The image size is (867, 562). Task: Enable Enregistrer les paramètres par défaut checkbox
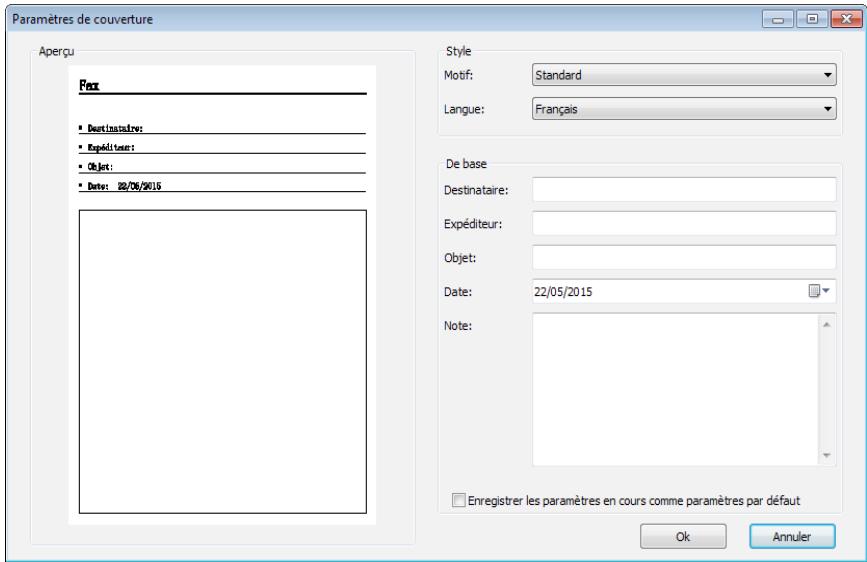point(458,500)
